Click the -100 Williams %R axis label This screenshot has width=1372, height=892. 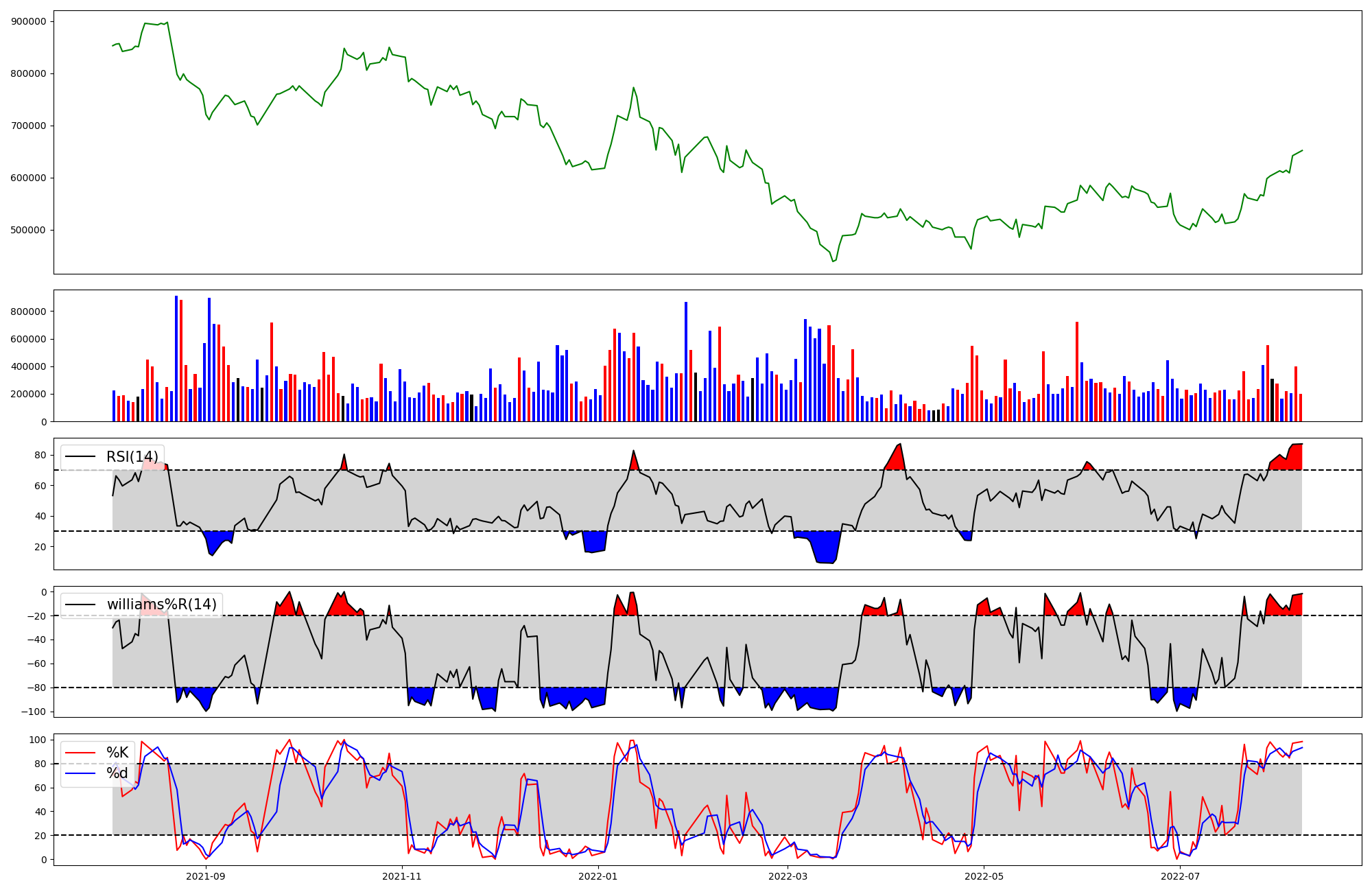point(34,712)
